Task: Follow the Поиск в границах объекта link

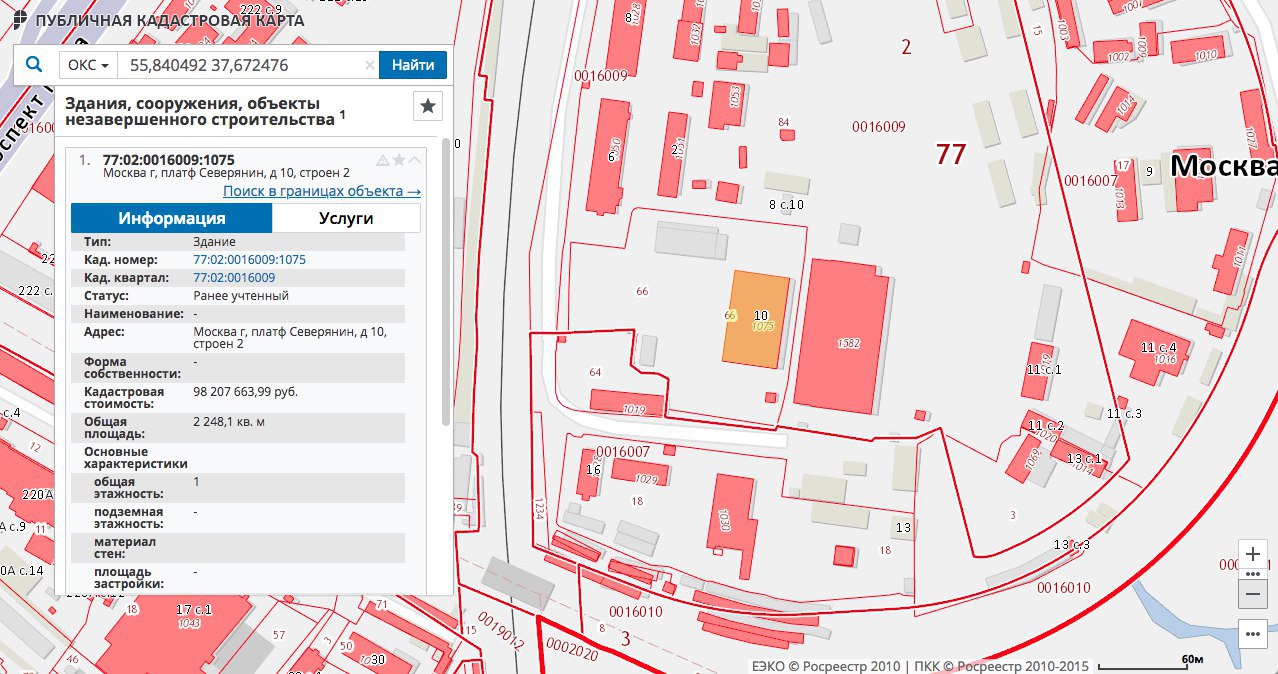Action: pyautogui.click(x=321, y=191)
